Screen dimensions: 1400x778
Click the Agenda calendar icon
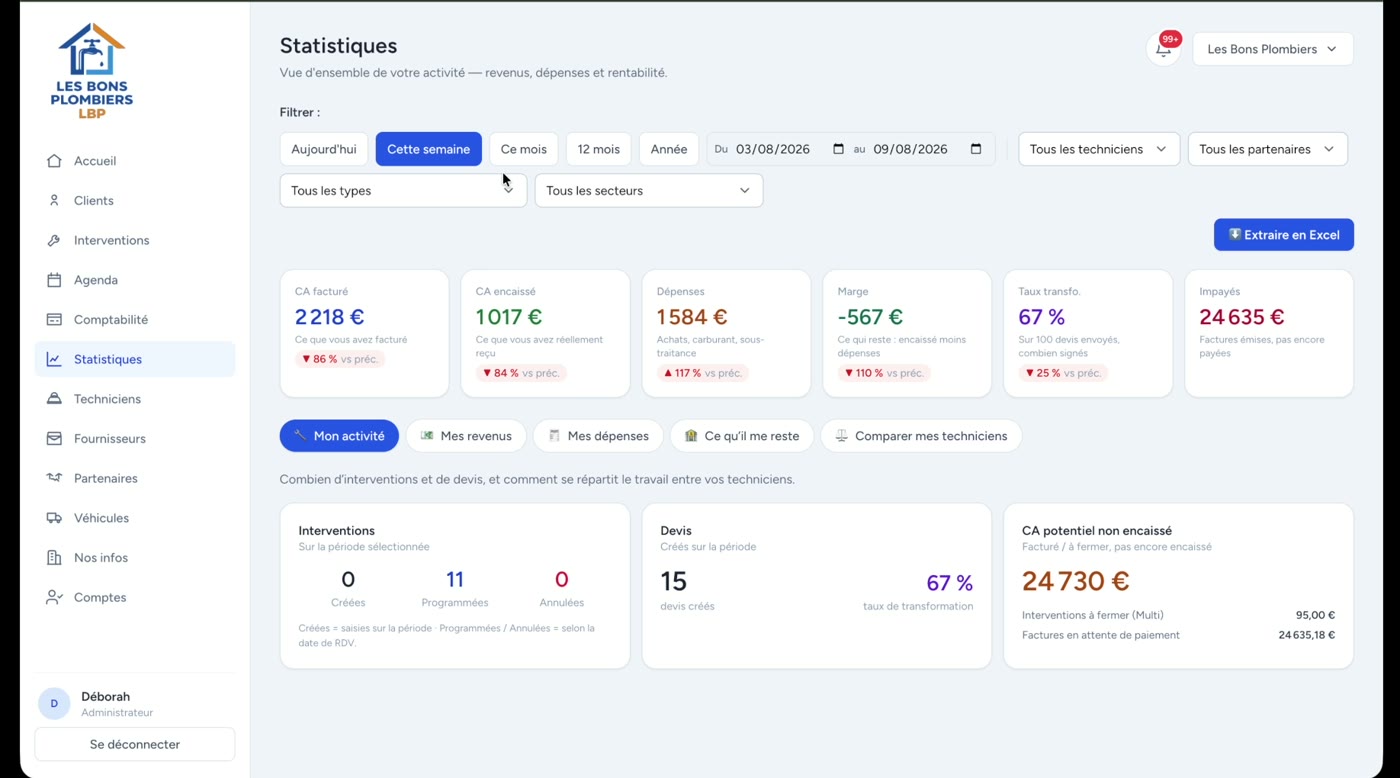(54, 280)
